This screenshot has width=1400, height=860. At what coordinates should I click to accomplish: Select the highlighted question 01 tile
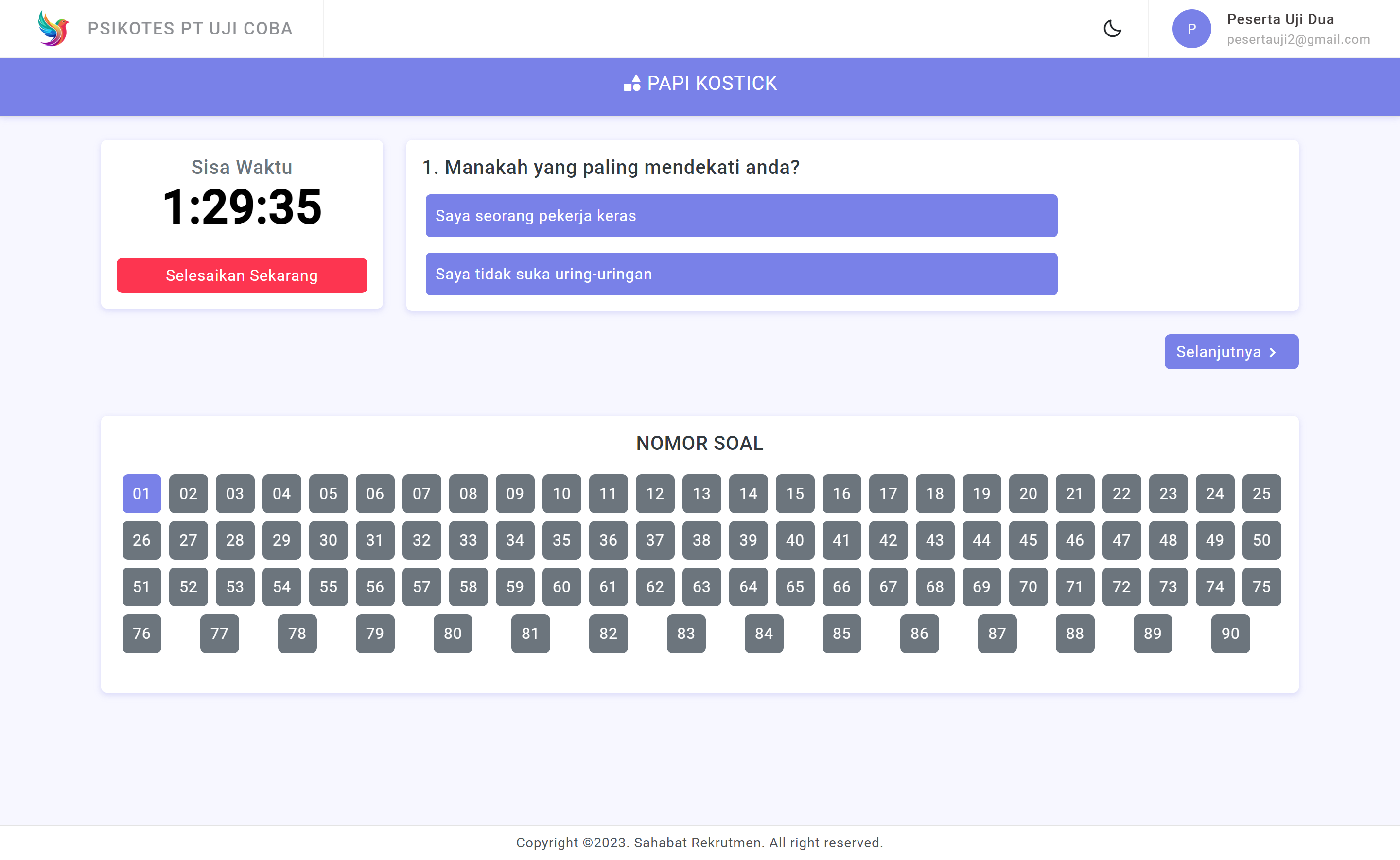click(x=141, y=494)
